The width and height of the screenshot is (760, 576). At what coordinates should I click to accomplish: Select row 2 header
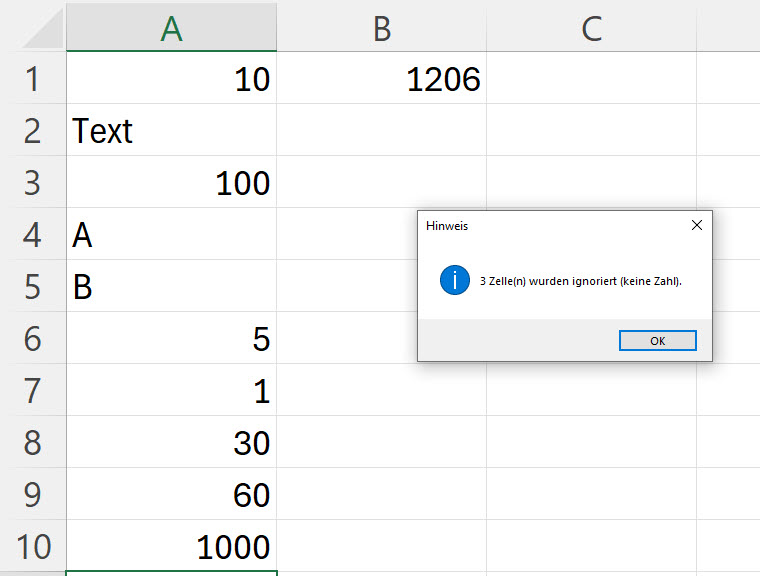pos(32,131)
